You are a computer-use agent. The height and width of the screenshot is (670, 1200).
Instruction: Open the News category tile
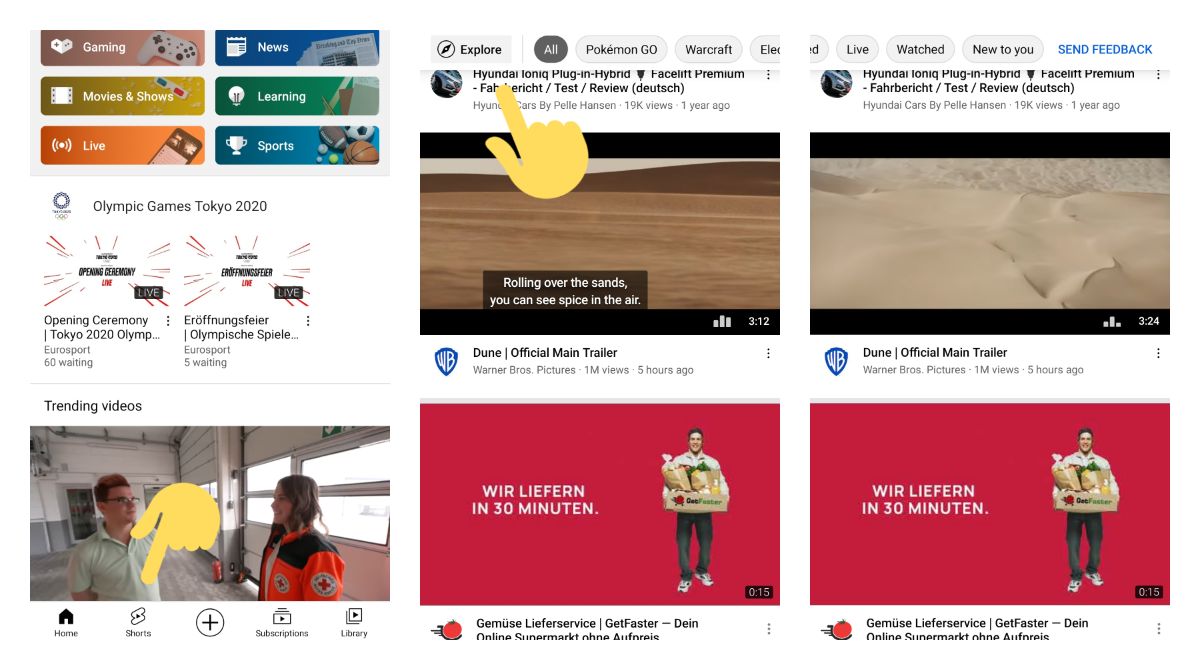coord(297,47)
